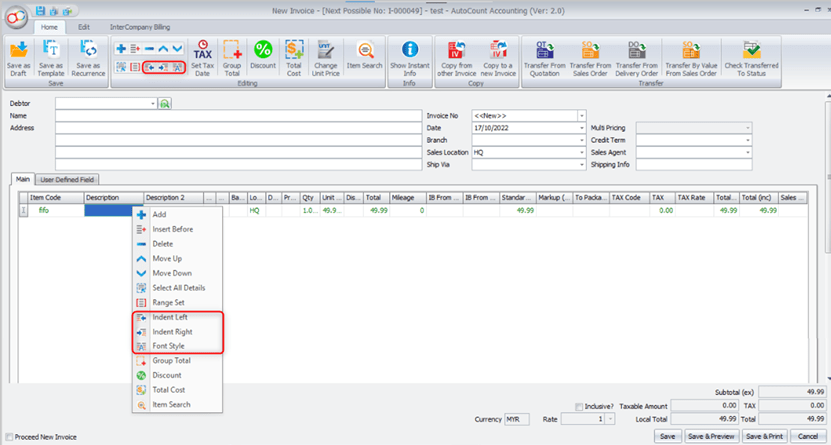Click the Cancel button
This screenshot has height=445, width=831.
click(808, 436)
